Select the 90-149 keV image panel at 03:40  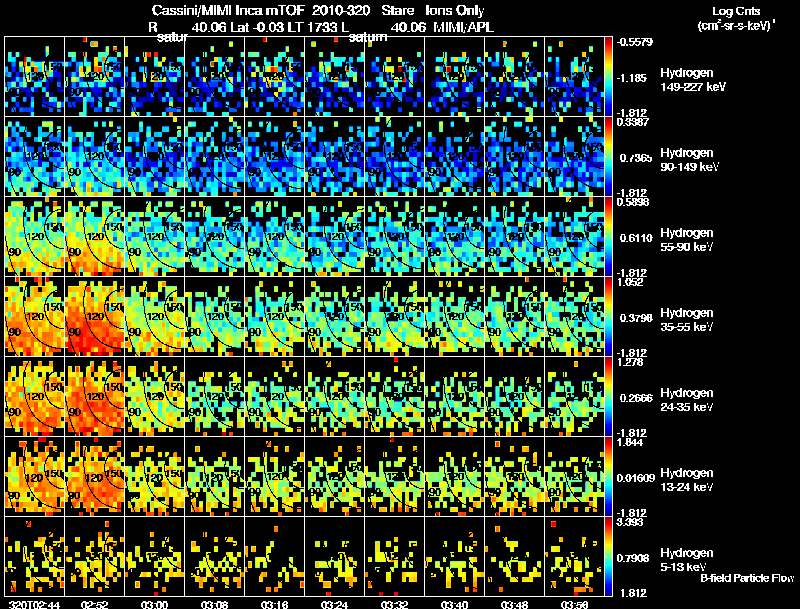[x=455, y=157]
